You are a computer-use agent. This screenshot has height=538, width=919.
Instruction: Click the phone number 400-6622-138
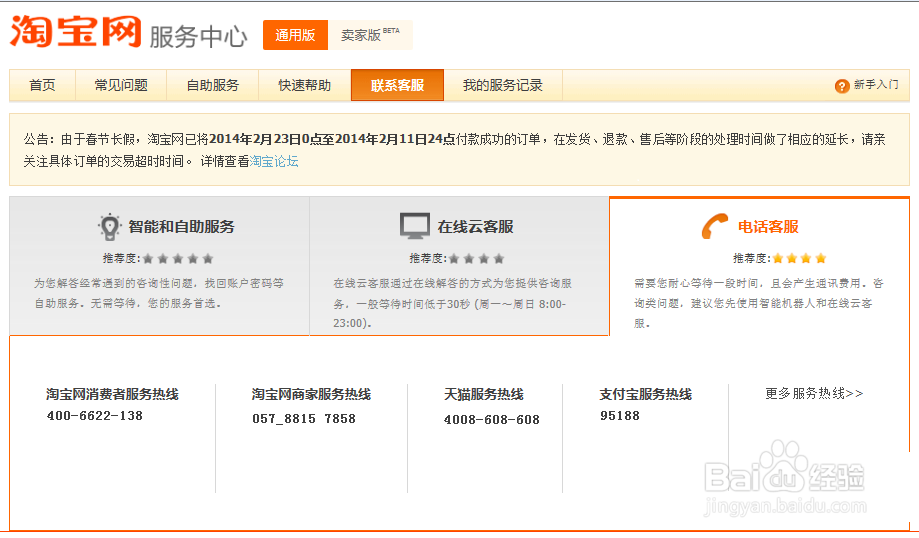[x=95, y=416]
